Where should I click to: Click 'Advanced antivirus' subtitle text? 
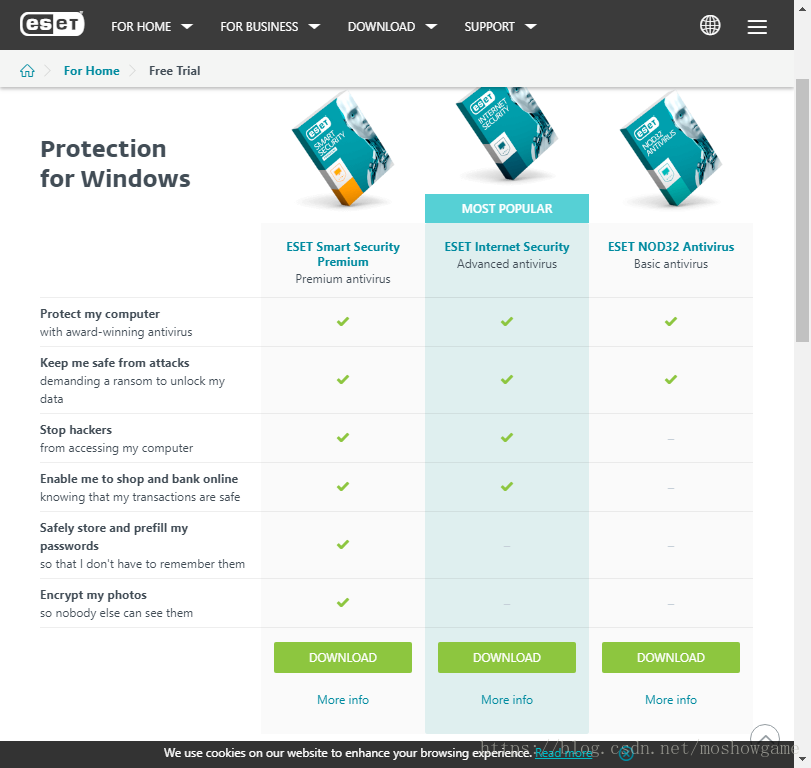click(x=507, y=264)
